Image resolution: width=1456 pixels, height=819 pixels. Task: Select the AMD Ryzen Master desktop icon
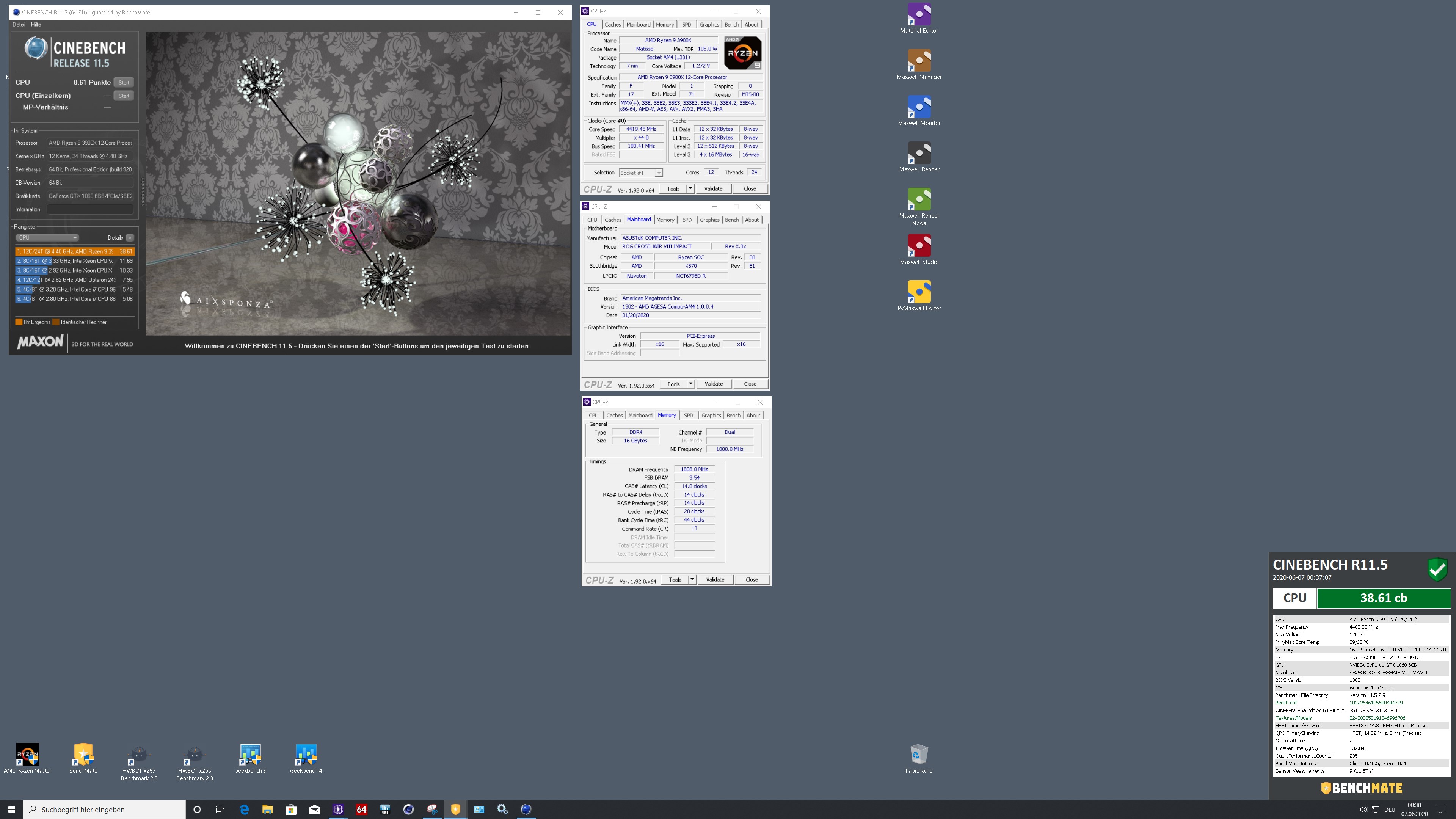(x=27, y=758)
